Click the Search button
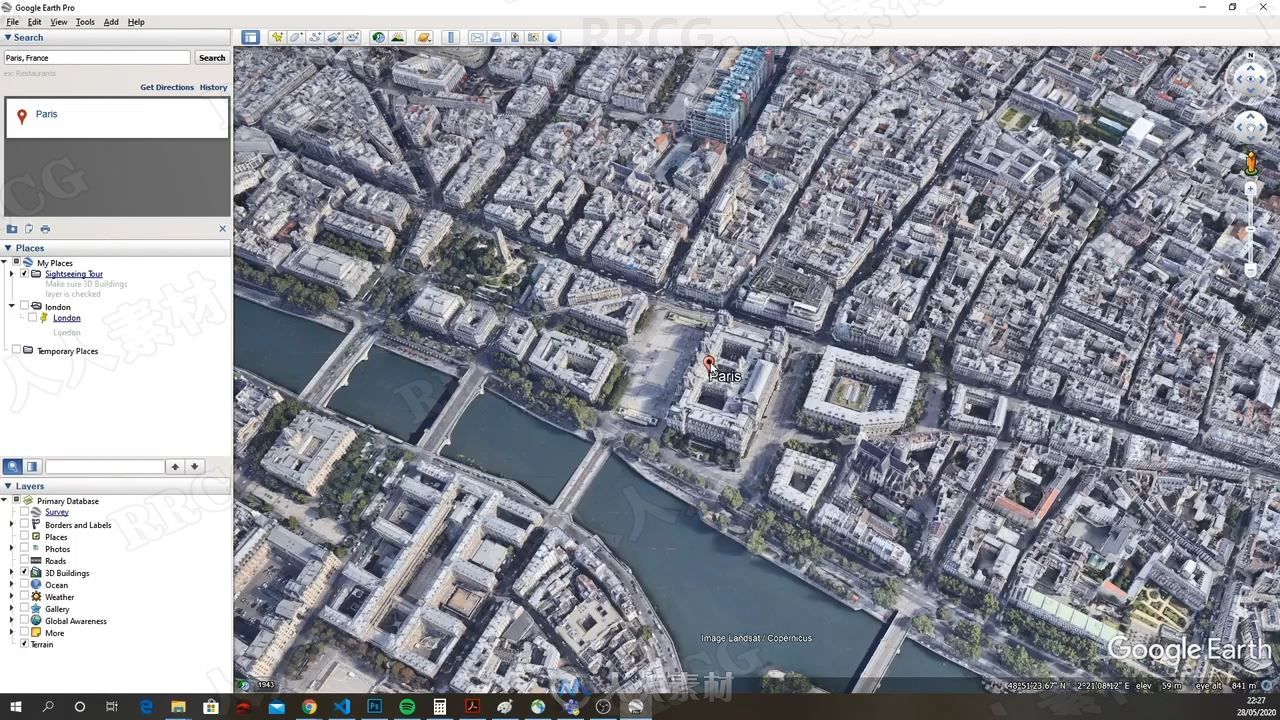The image size is (1280, 720). (x=212, y=58)
